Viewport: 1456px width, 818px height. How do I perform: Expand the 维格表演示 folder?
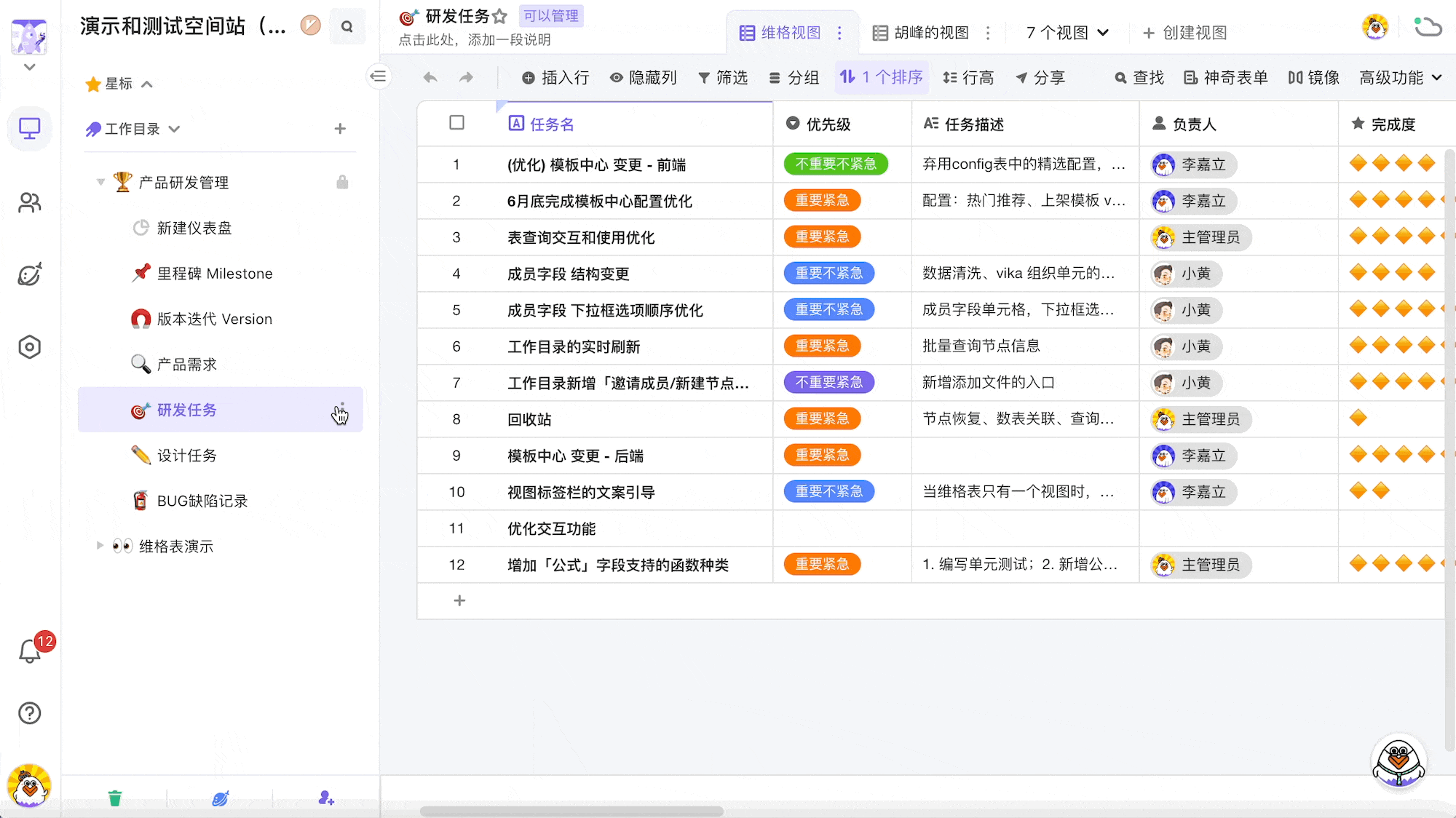[x=100, y=546]
